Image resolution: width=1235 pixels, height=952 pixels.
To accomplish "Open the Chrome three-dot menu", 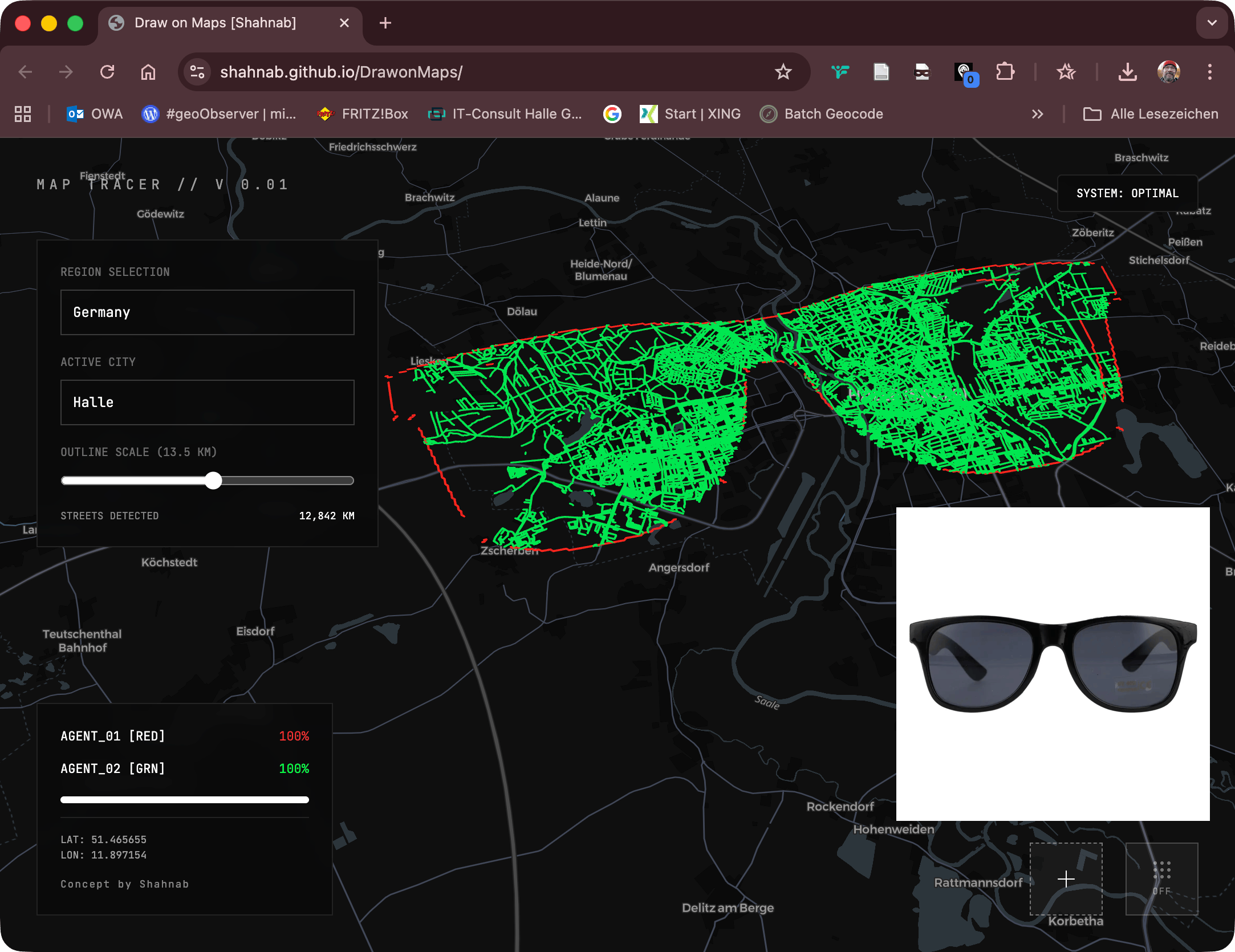I will point(1209,72).
